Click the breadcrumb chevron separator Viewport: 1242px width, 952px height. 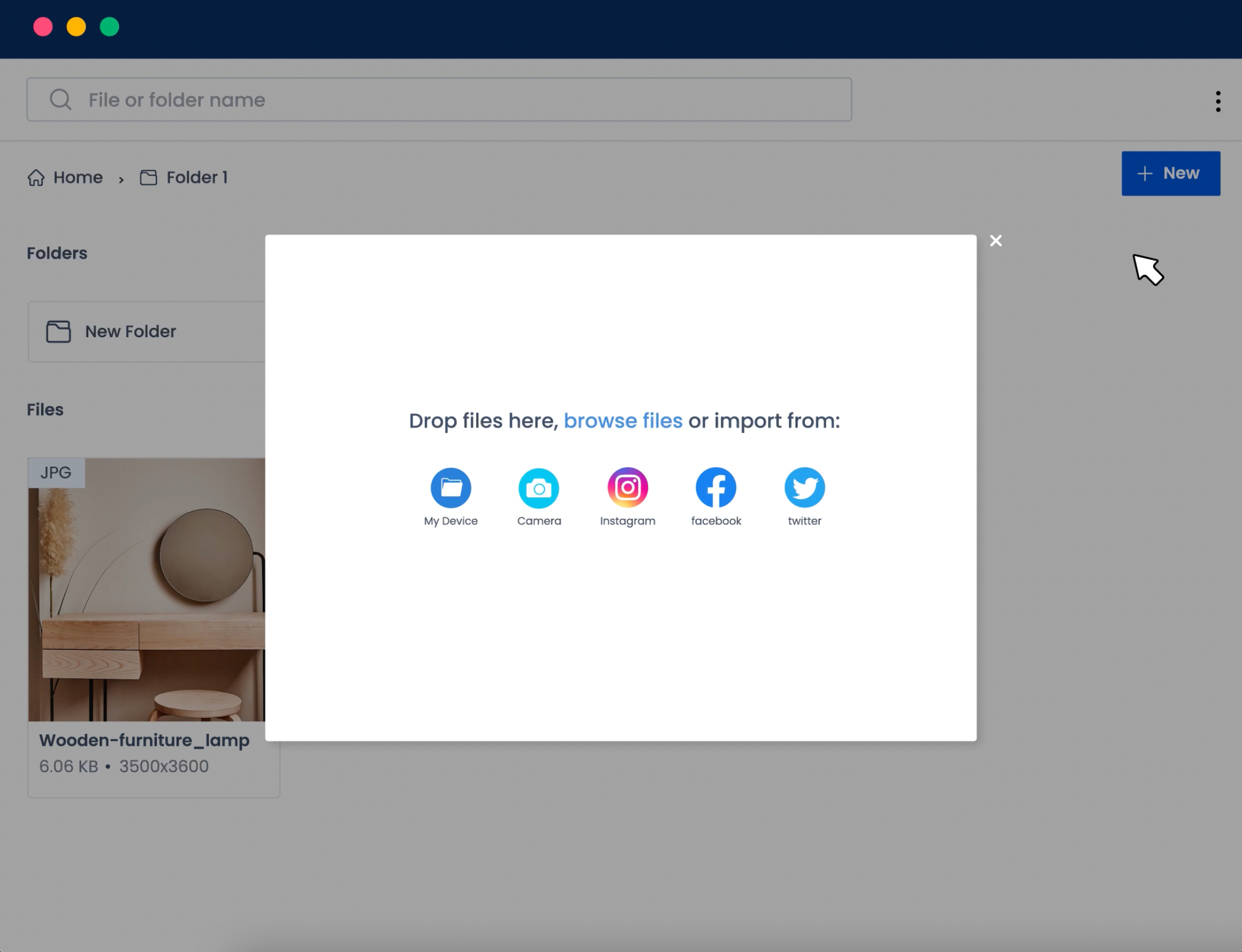click(121, 178)
